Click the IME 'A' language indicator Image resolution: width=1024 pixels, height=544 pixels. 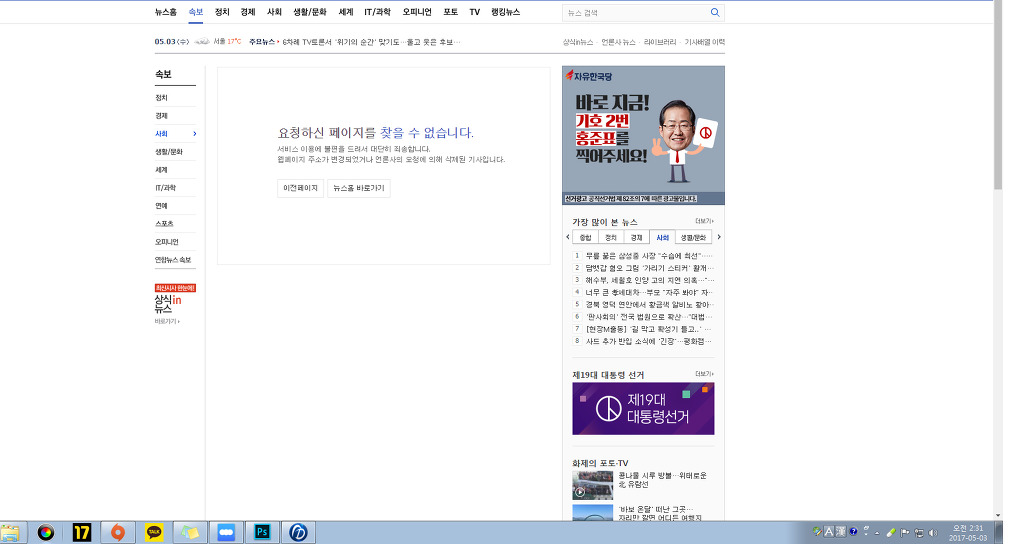coord(829,532)
